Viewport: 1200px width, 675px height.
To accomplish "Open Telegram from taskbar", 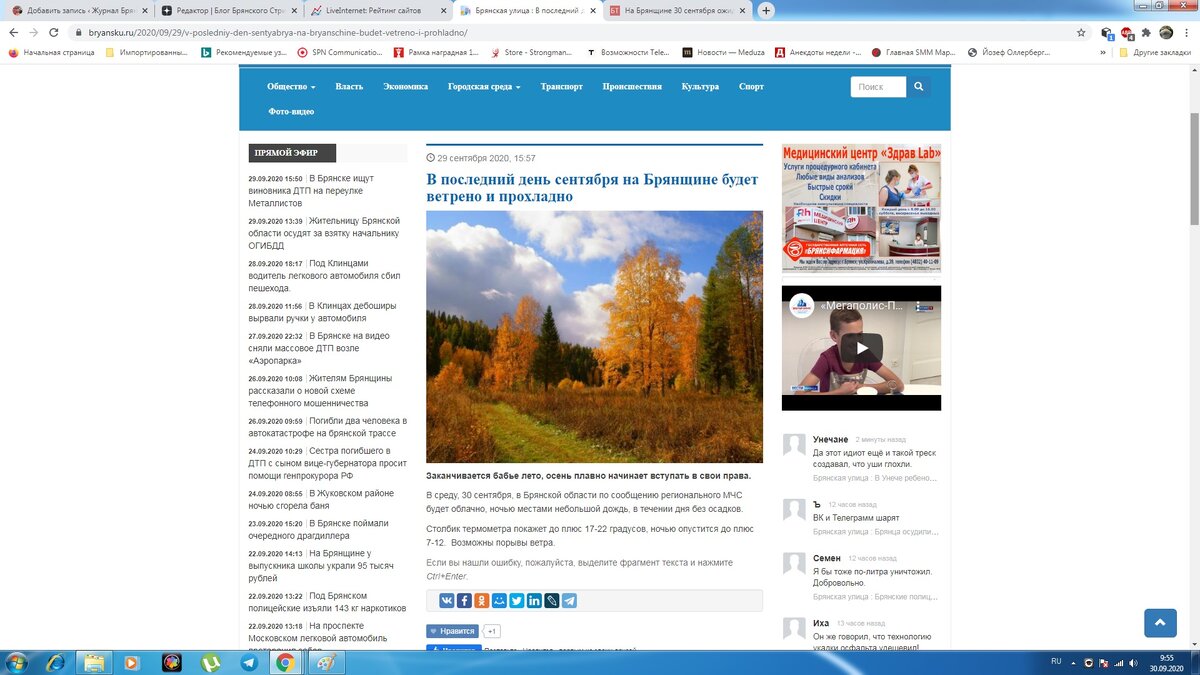I will [249, 662].
